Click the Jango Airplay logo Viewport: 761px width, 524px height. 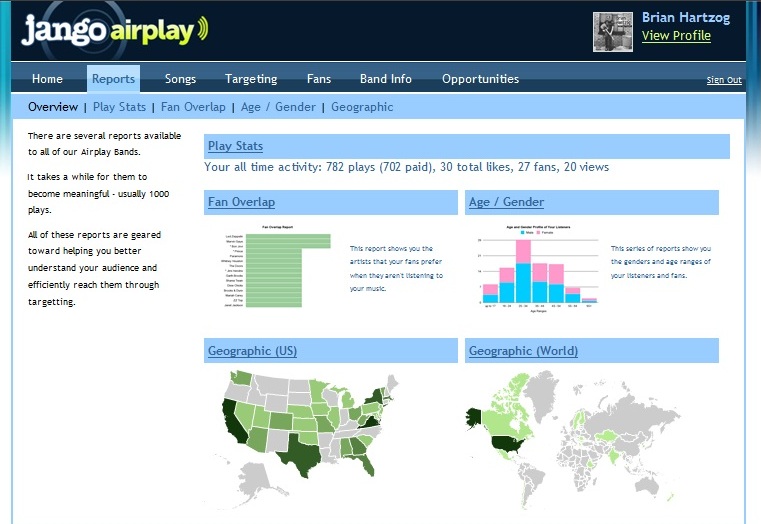pyautogui.click(x=115, y=30)
